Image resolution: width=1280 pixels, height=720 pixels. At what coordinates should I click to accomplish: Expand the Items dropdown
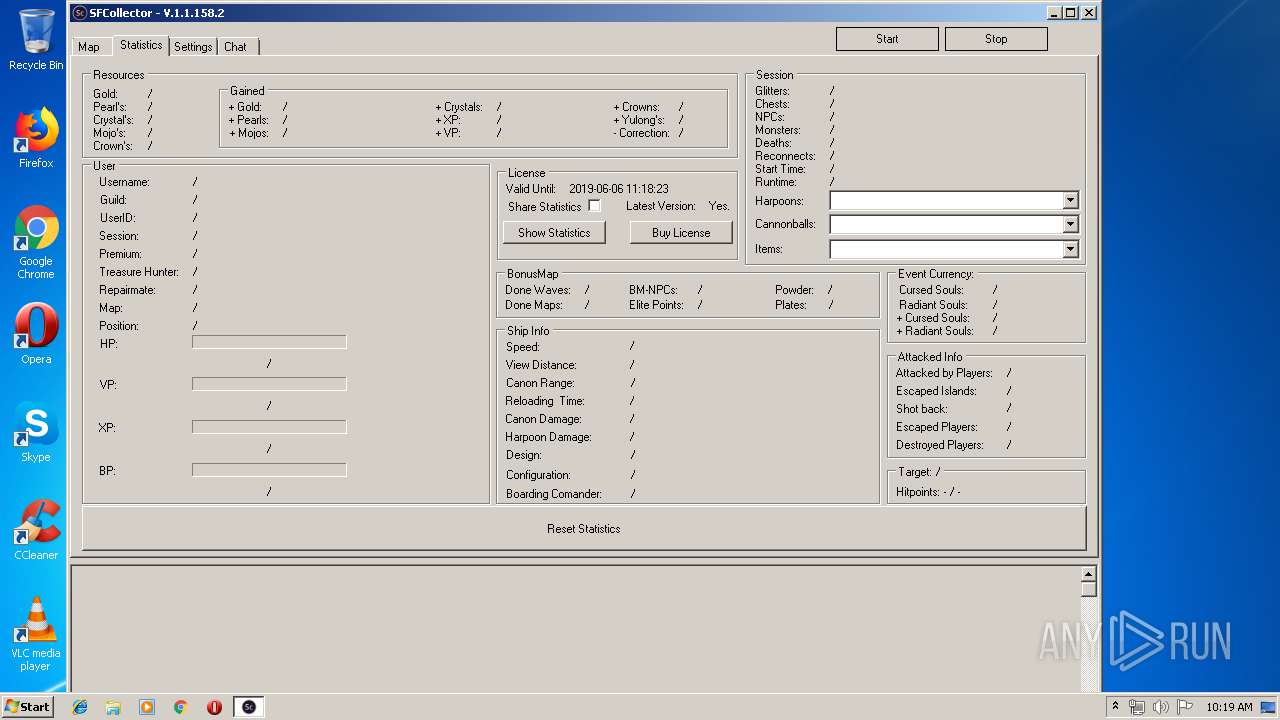tap(1070, 249)
